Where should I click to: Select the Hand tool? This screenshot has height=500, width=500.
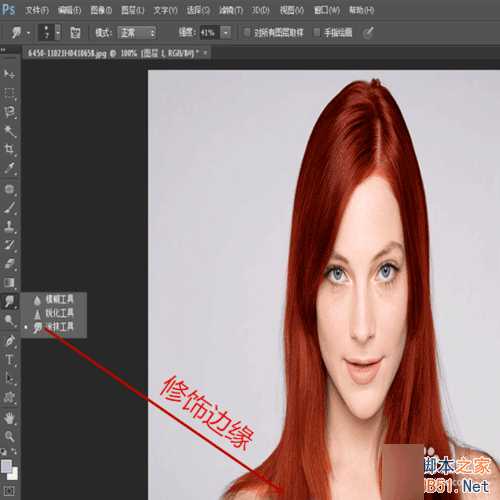pyautogui.click(x=9, y=418)
